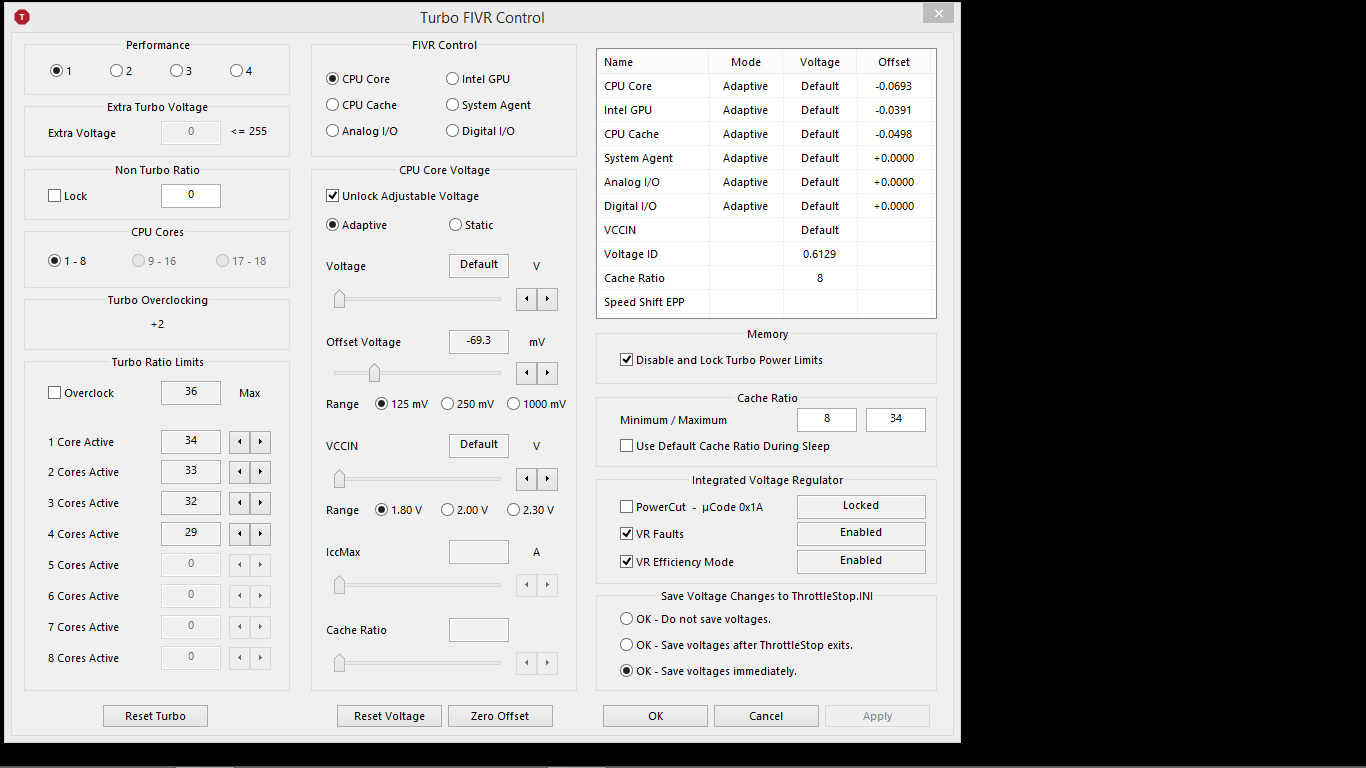Click the VCCIN slider thumb
The image size is (1366, 768).
tap(339, 479)
